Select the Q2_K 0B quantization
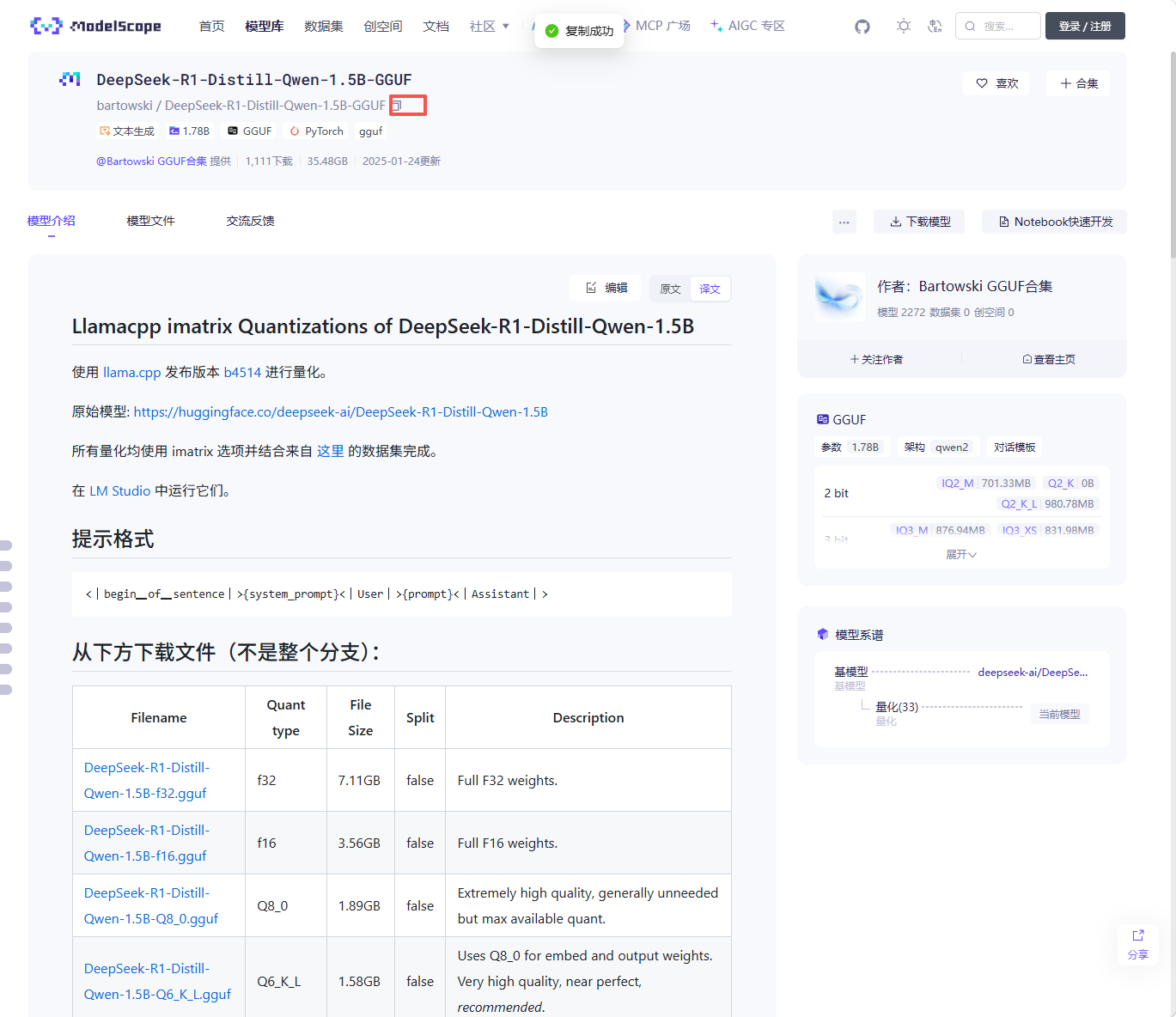Screen dimensions: 1176x1017 (x=1070, y=484)
